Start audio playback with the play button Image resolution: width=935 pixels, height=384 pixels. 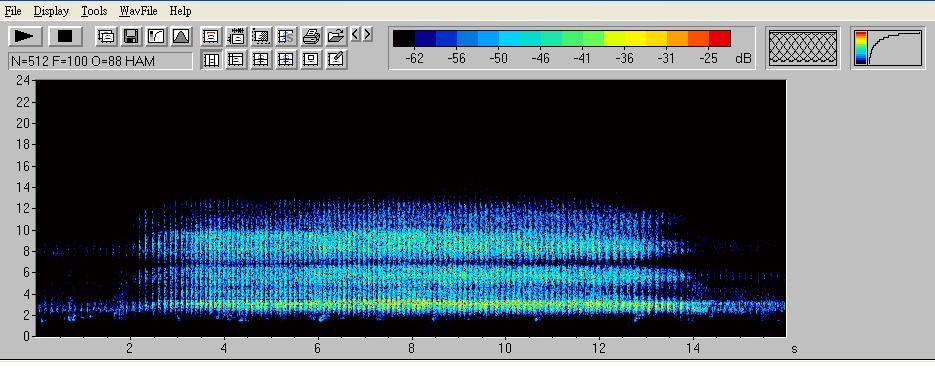(25, 36)
